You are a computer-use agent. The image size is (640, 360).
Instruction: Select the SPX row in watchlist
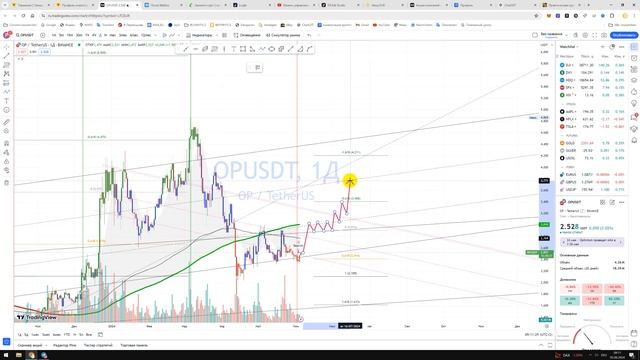[592, 87]
